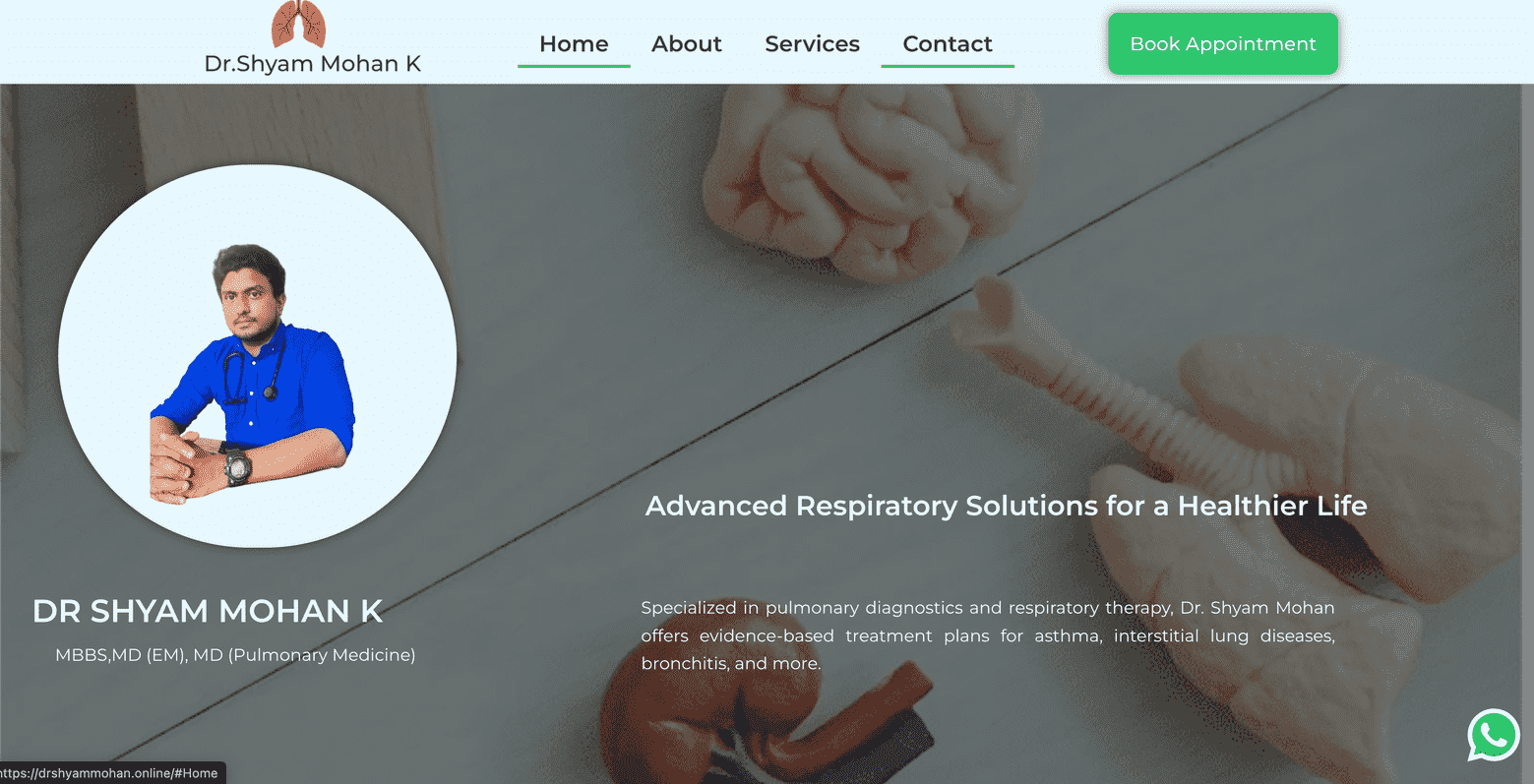Click the MBBS, MD qualifications line
Viewport: 1534px width, 784px height.
point(235,655)
